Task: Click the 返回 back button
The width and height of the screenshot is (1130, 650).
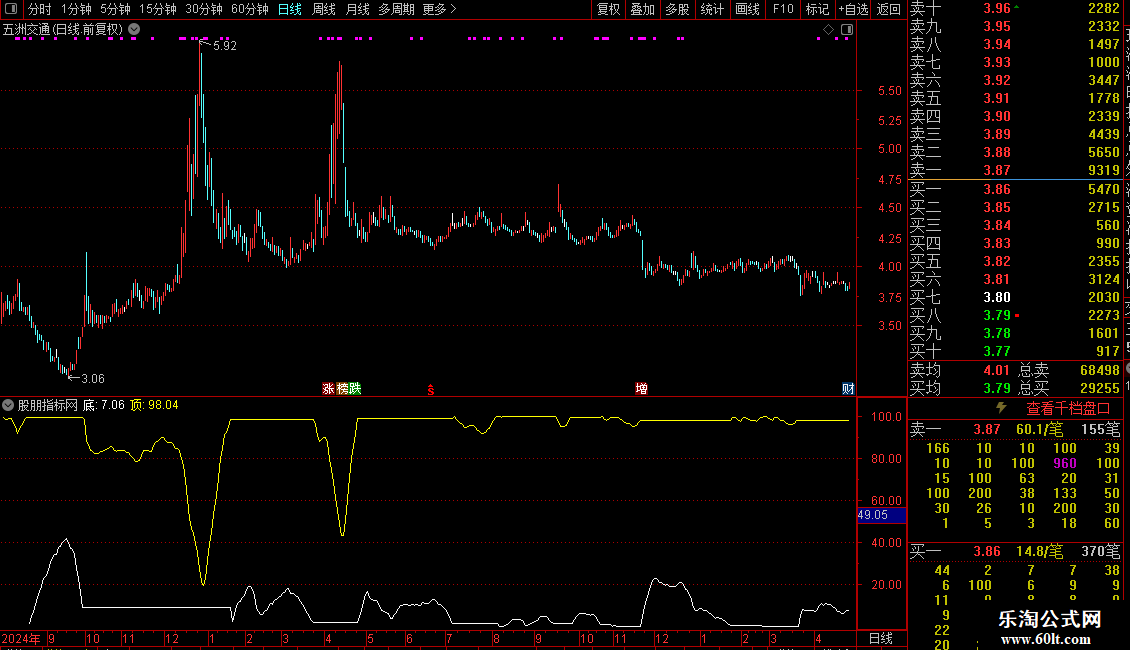Action: [889, 9]
